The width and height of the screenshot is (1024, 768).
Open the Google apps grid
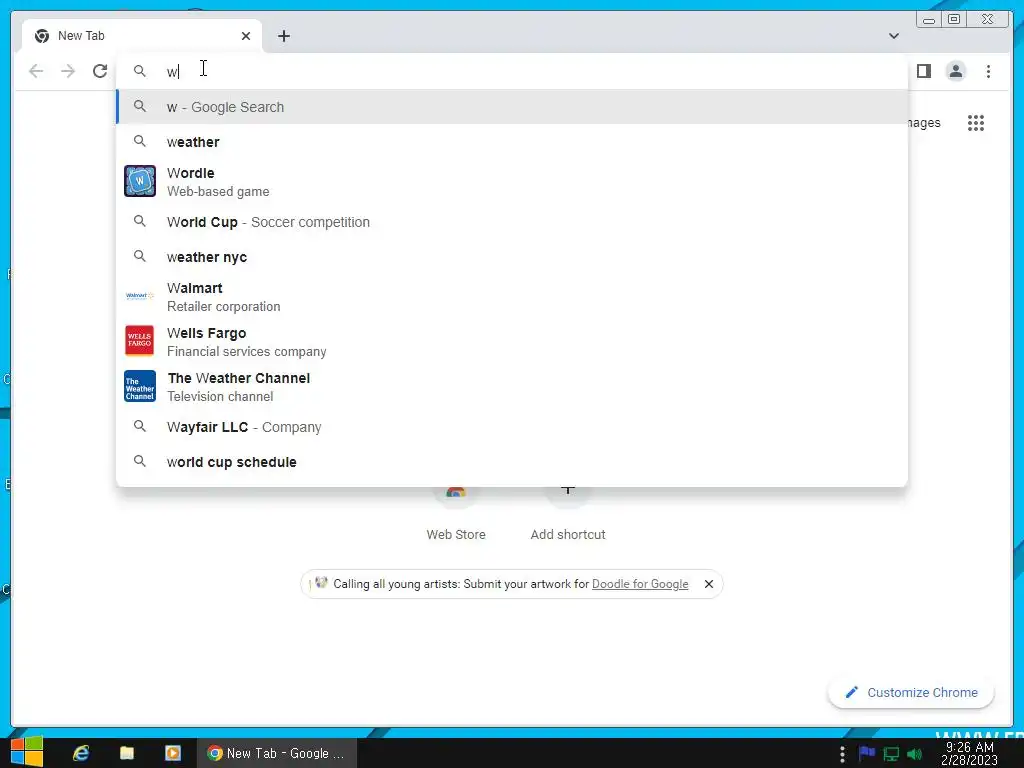coord(976,123)
